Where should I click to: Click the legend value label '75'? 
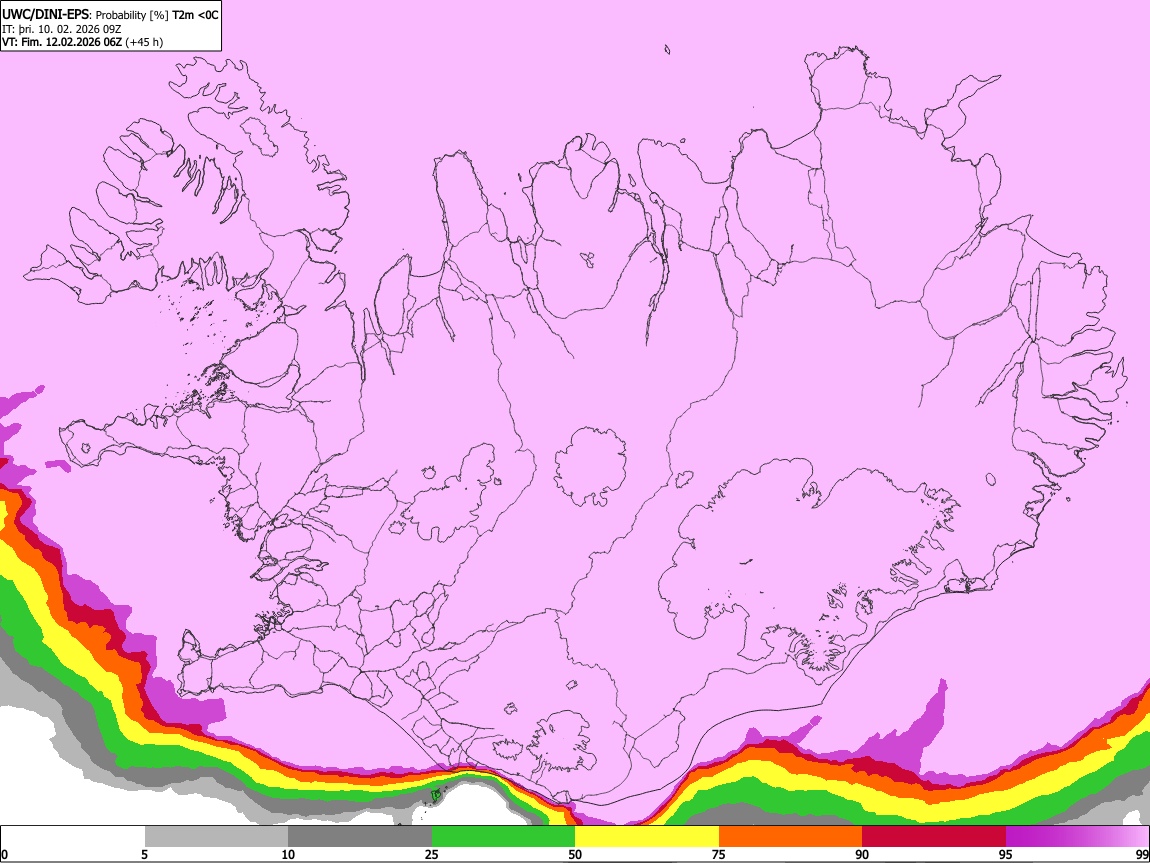(x=719, y=854)
